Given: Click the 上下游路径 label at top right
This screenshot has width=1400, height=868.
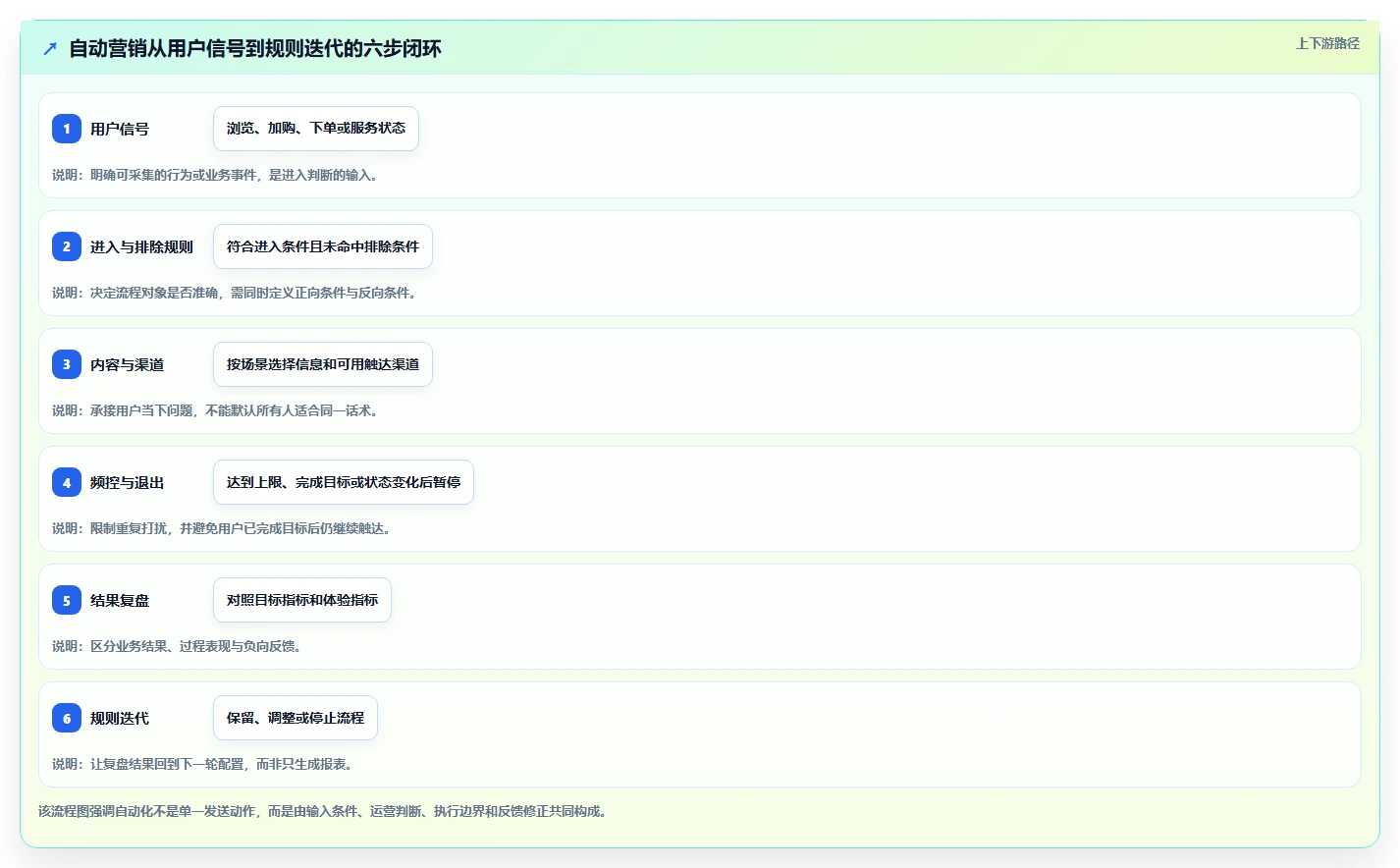Looking at the screenshot, I should pyautogui.click(x=1327, y=43).
